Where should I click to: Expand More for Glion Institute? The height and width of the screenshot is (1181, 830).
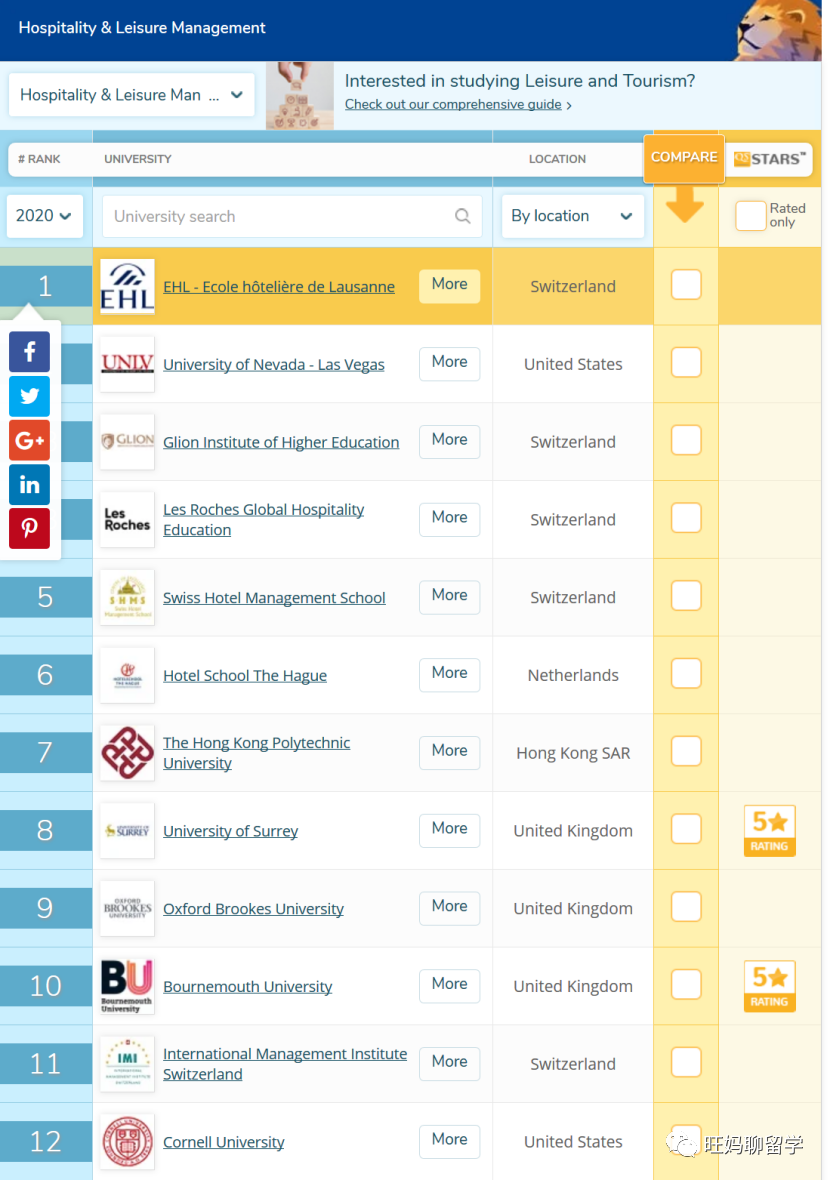[x=450, y=440]
